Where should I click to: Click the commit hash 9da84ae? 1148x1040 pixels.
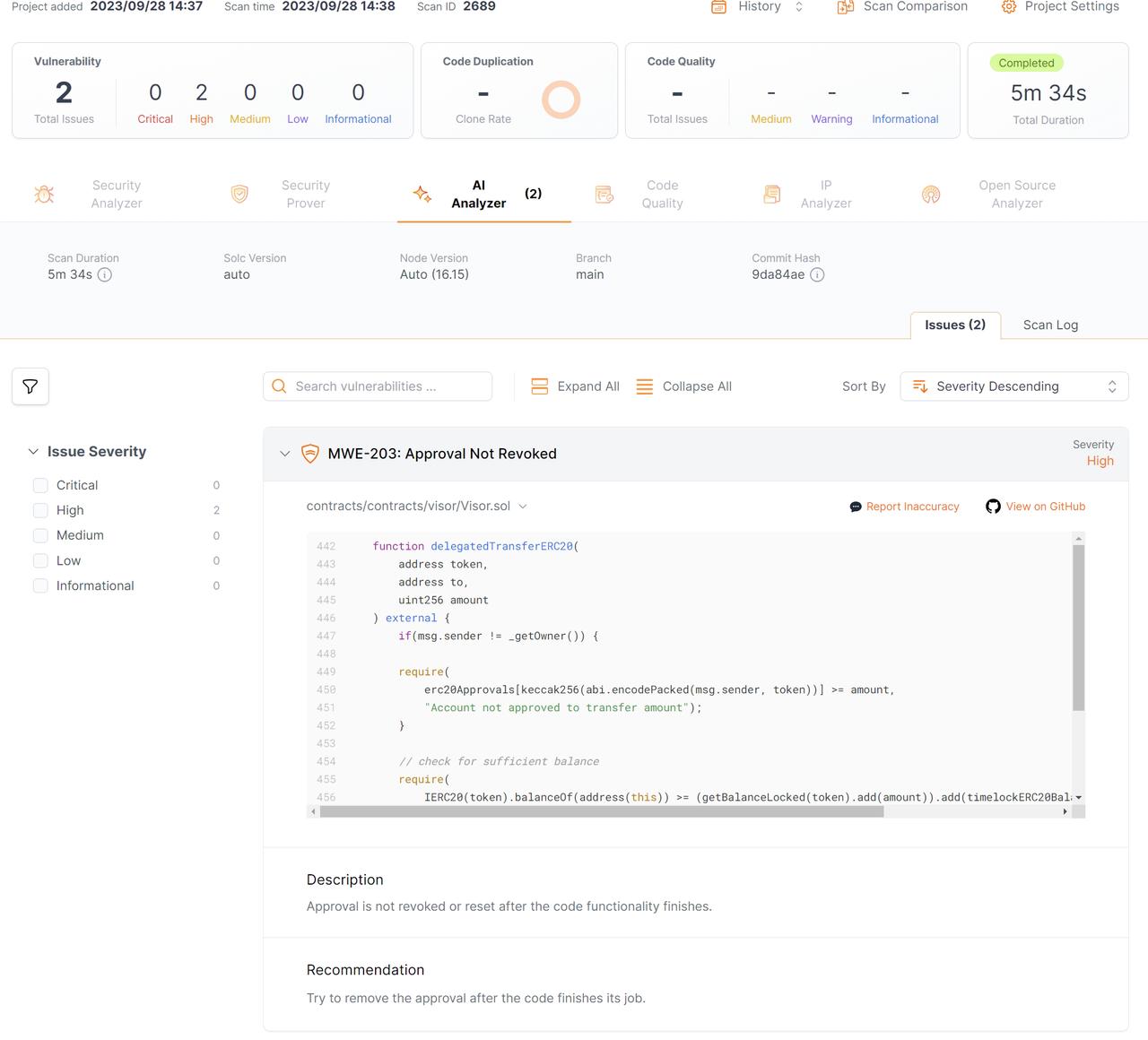pyautogui.click(x=778, y=274)
